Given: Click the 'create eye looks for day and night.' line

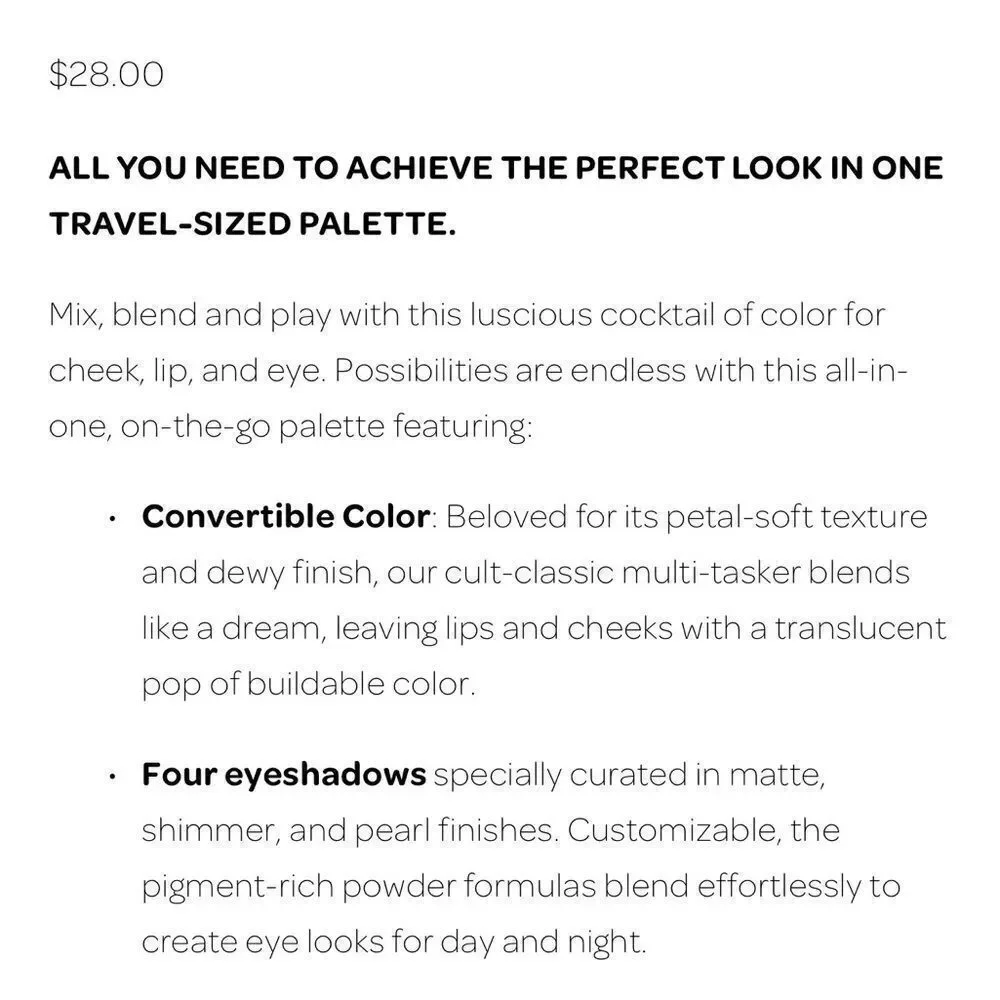Looking at the screenshot, I should coord(394,943).
